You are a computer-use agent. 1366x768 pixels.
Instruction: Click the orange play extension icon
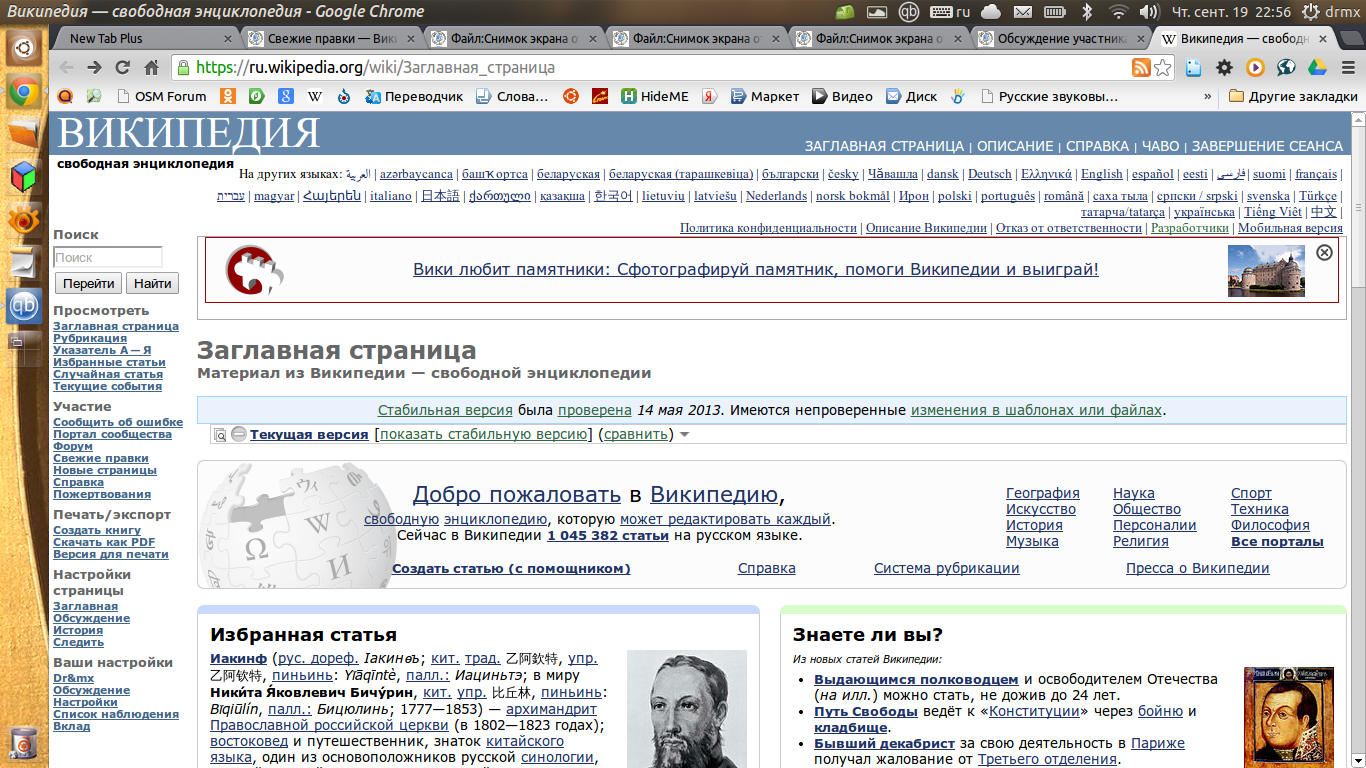(x=1255, y=68)
